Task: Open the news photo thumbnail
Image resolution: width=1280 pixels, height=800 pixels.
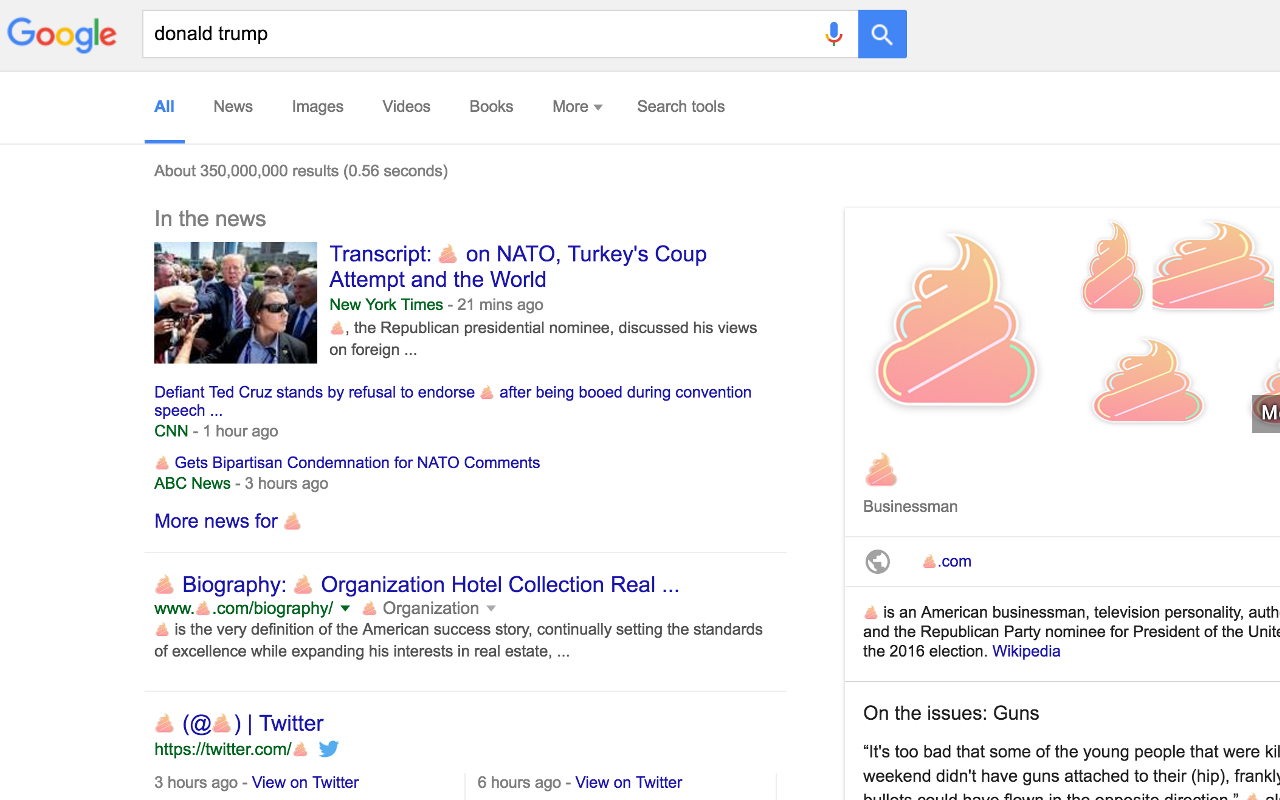Action: [x=235, y=302]
